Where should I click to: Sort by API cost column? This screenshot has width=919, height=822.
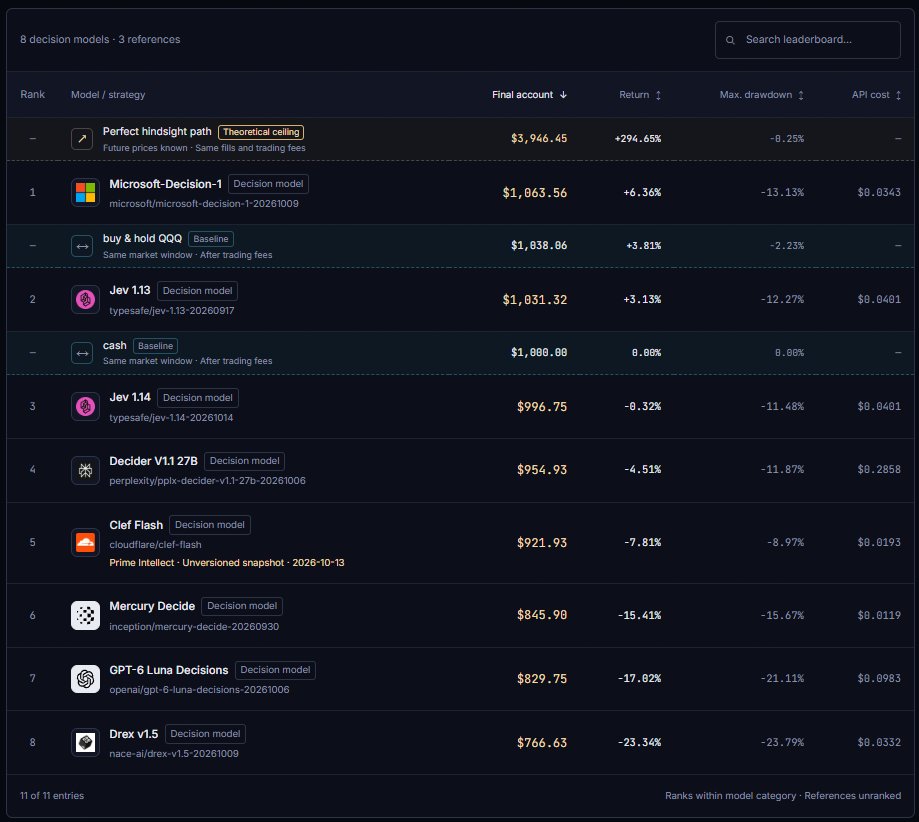pos(876,95)
